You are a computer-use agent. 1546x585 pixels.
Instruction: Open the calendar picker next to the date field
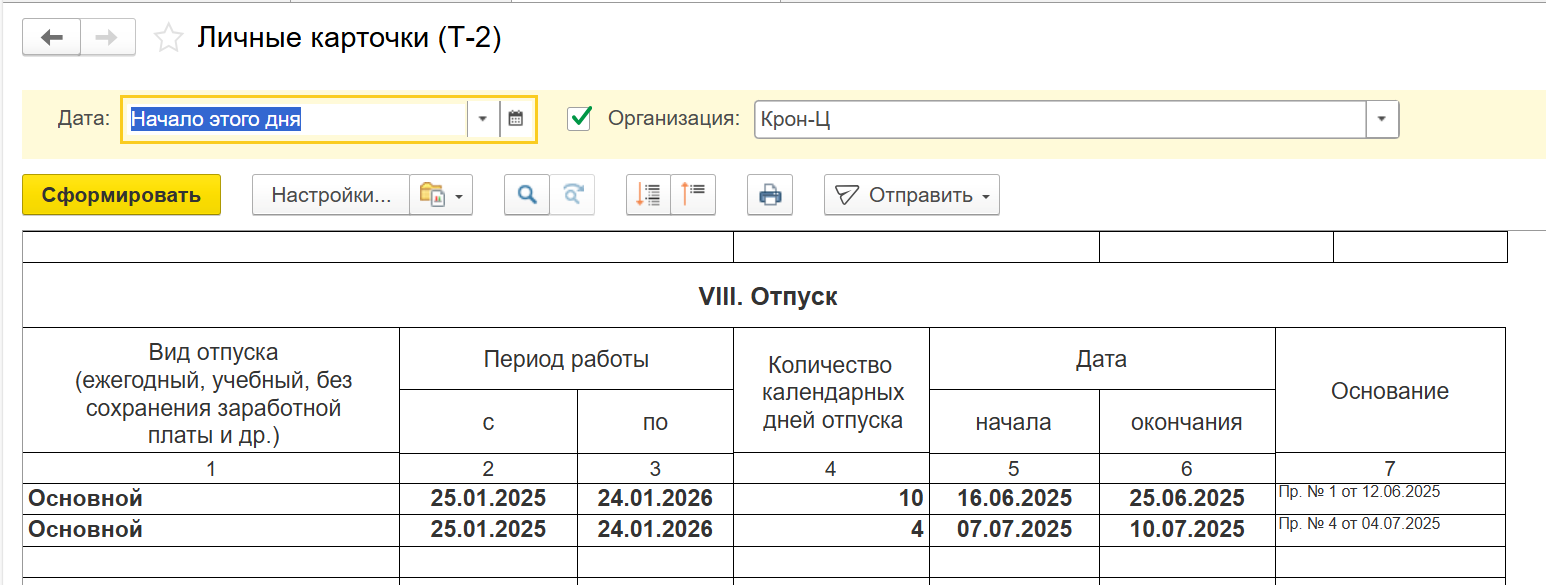pos(516,119)
